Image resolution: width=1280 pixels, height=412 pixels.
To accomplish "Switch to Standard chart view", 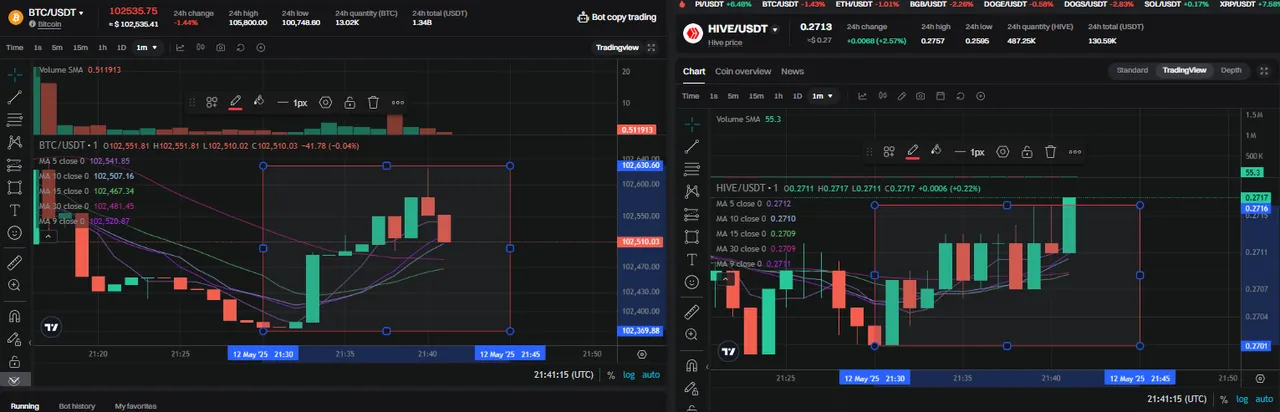I will point(1132,70).
